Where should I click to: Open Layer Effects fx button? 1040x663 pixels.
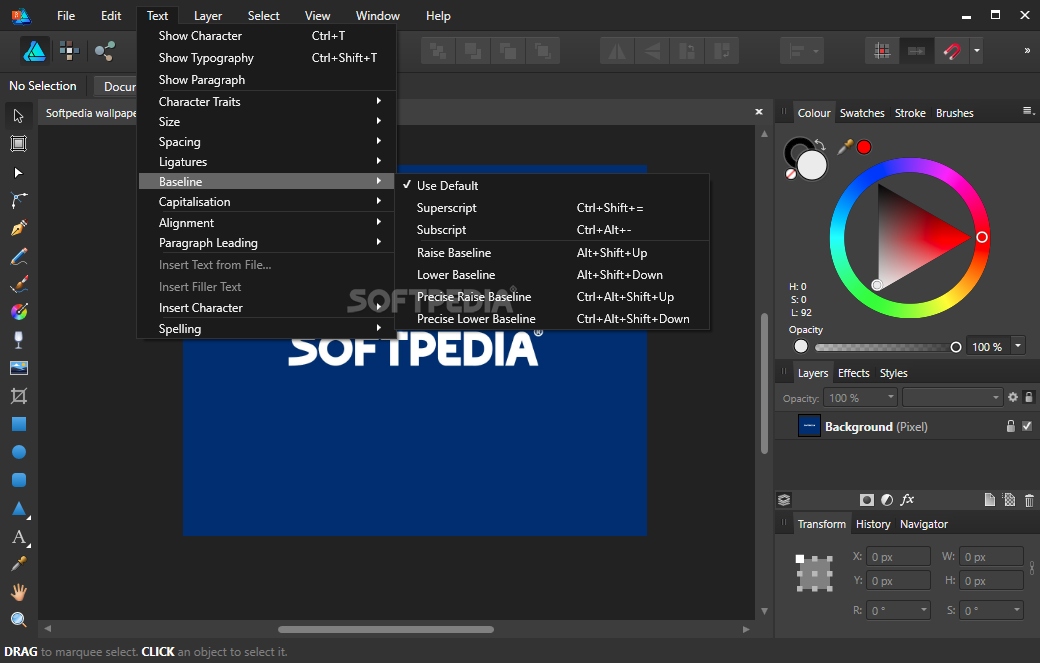[907, 500]
